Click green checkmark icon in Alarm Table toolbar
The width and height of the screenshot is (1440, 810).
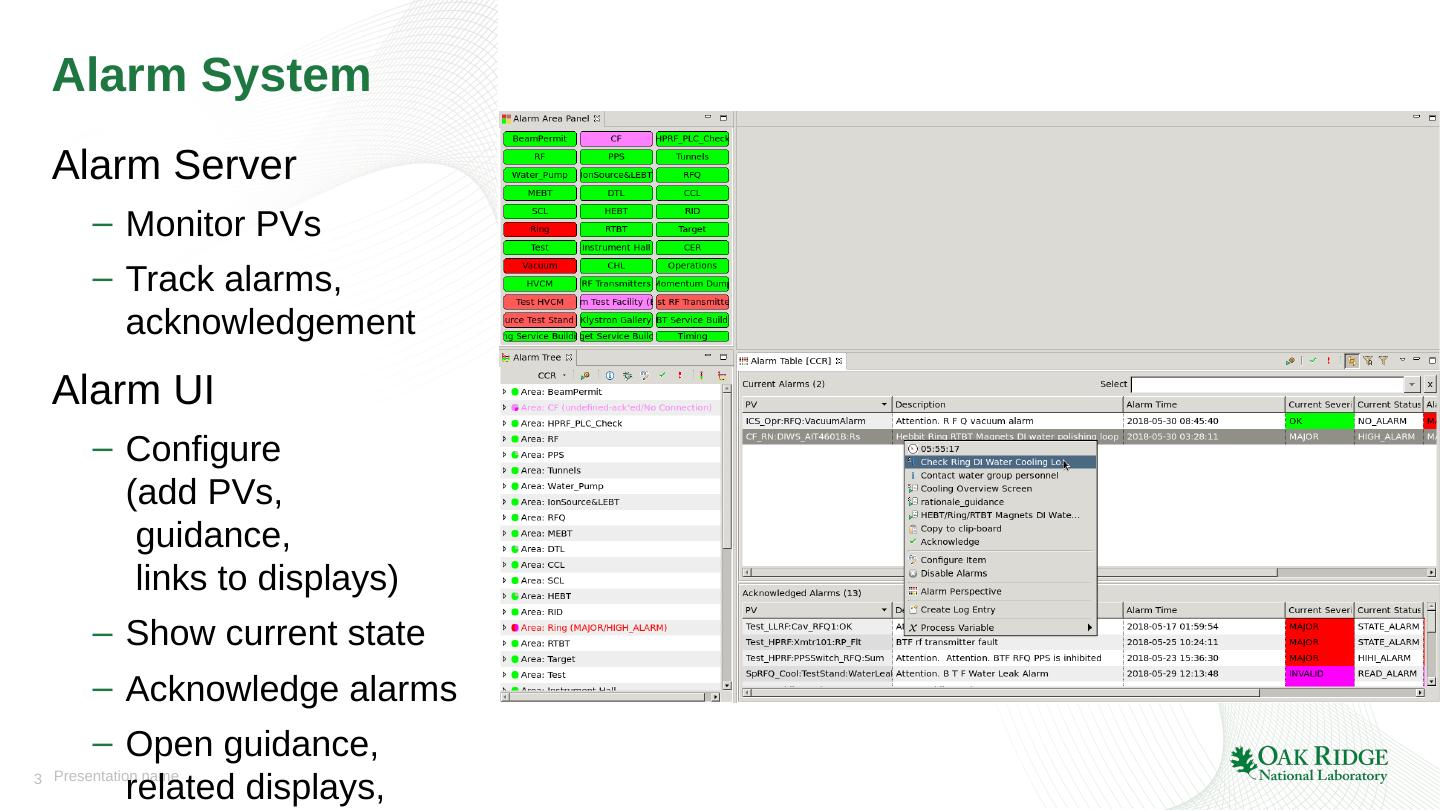point(1313,361)
